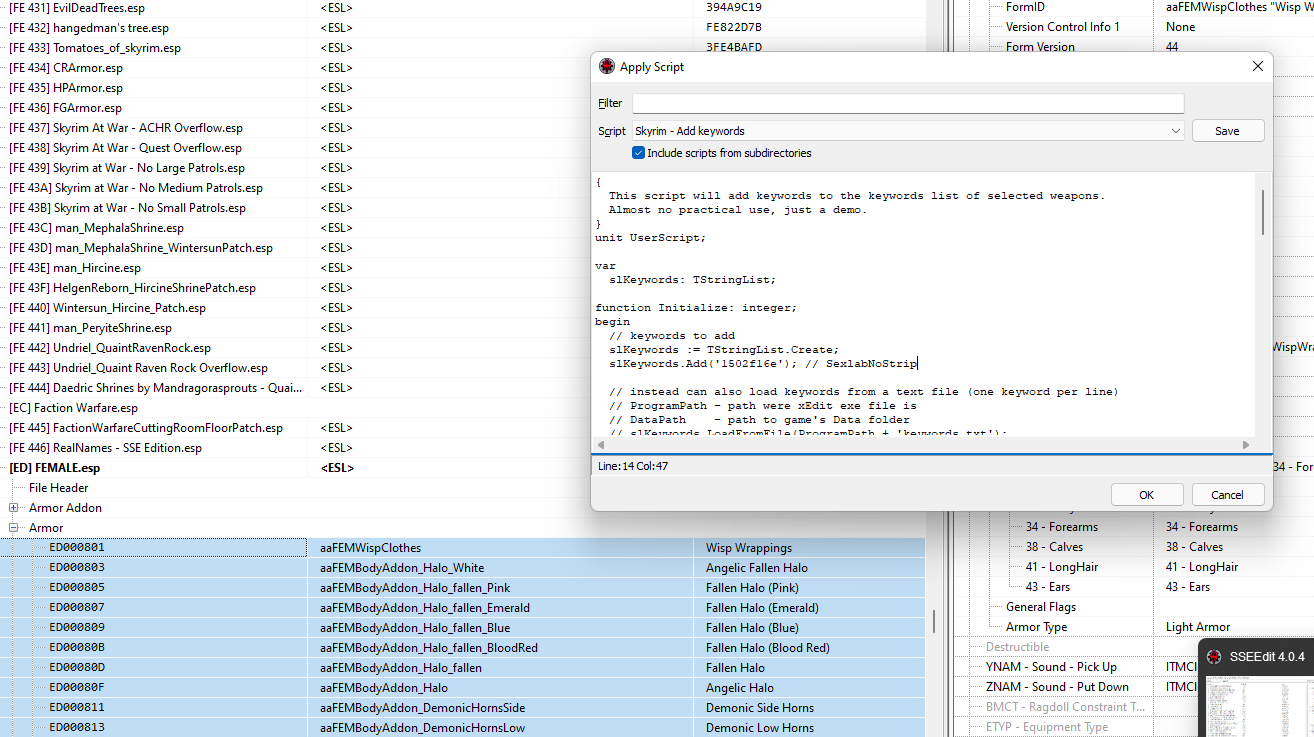Click the Apply Script dialog title icon
Viewport: 1314px width, 737px height.
(606, 67)
